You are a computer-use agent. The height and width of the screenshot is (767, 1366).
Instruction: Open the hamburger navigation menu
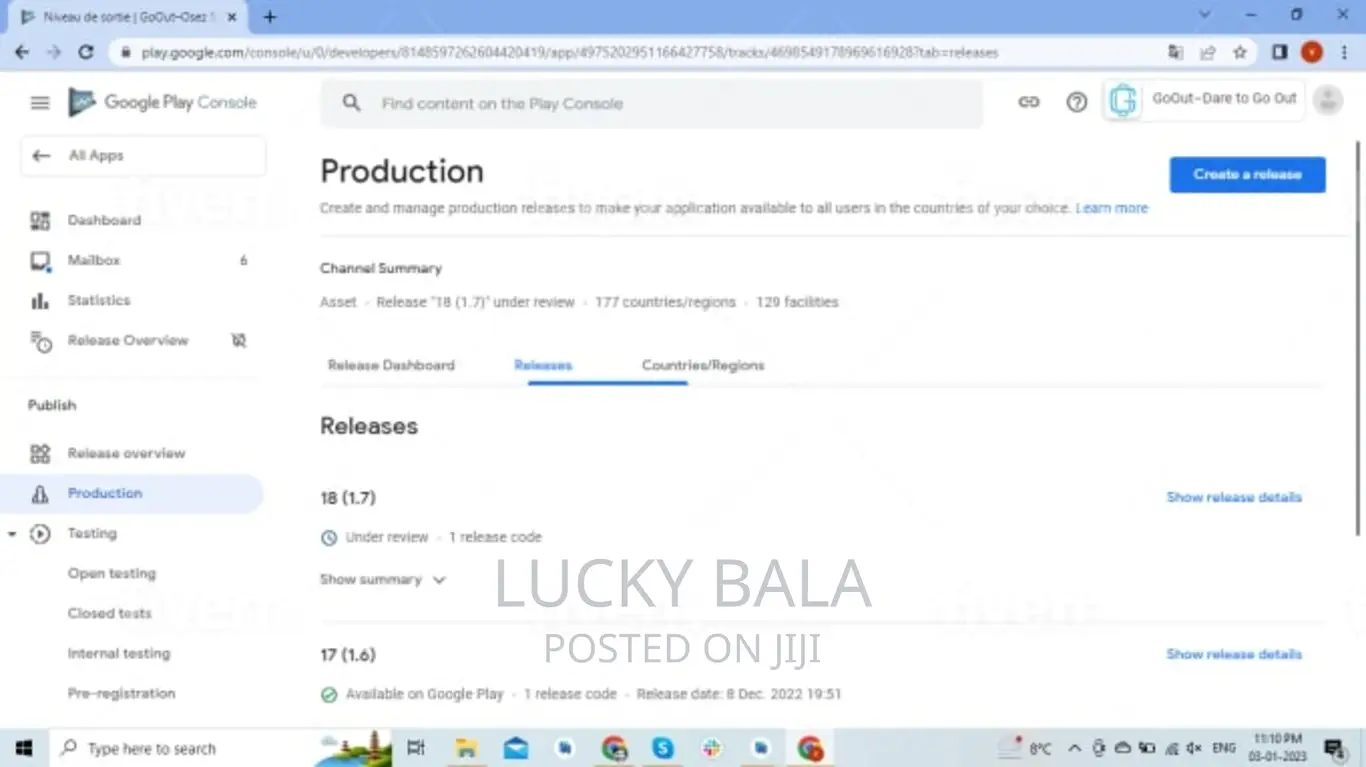40,103
